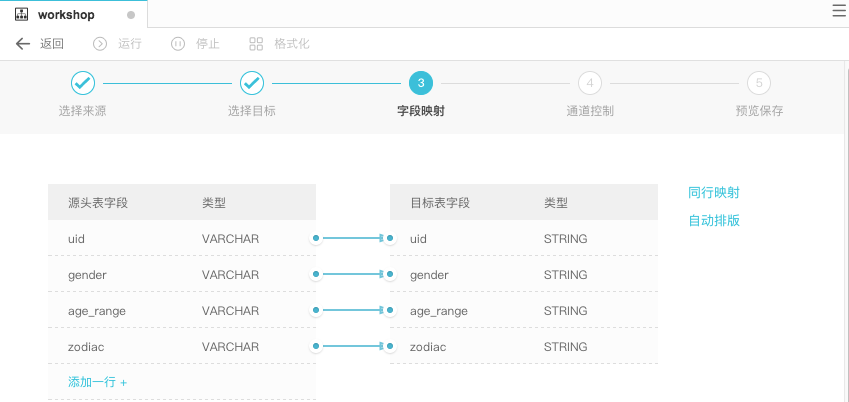Click the 同行映射 link

point(714,193)
